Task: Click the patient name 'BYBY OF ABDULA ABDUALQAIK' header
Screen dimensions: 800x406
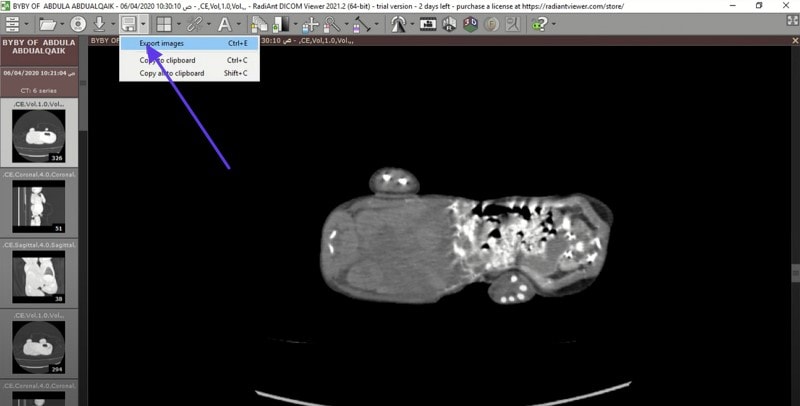Action: click(x=39, y=47)
